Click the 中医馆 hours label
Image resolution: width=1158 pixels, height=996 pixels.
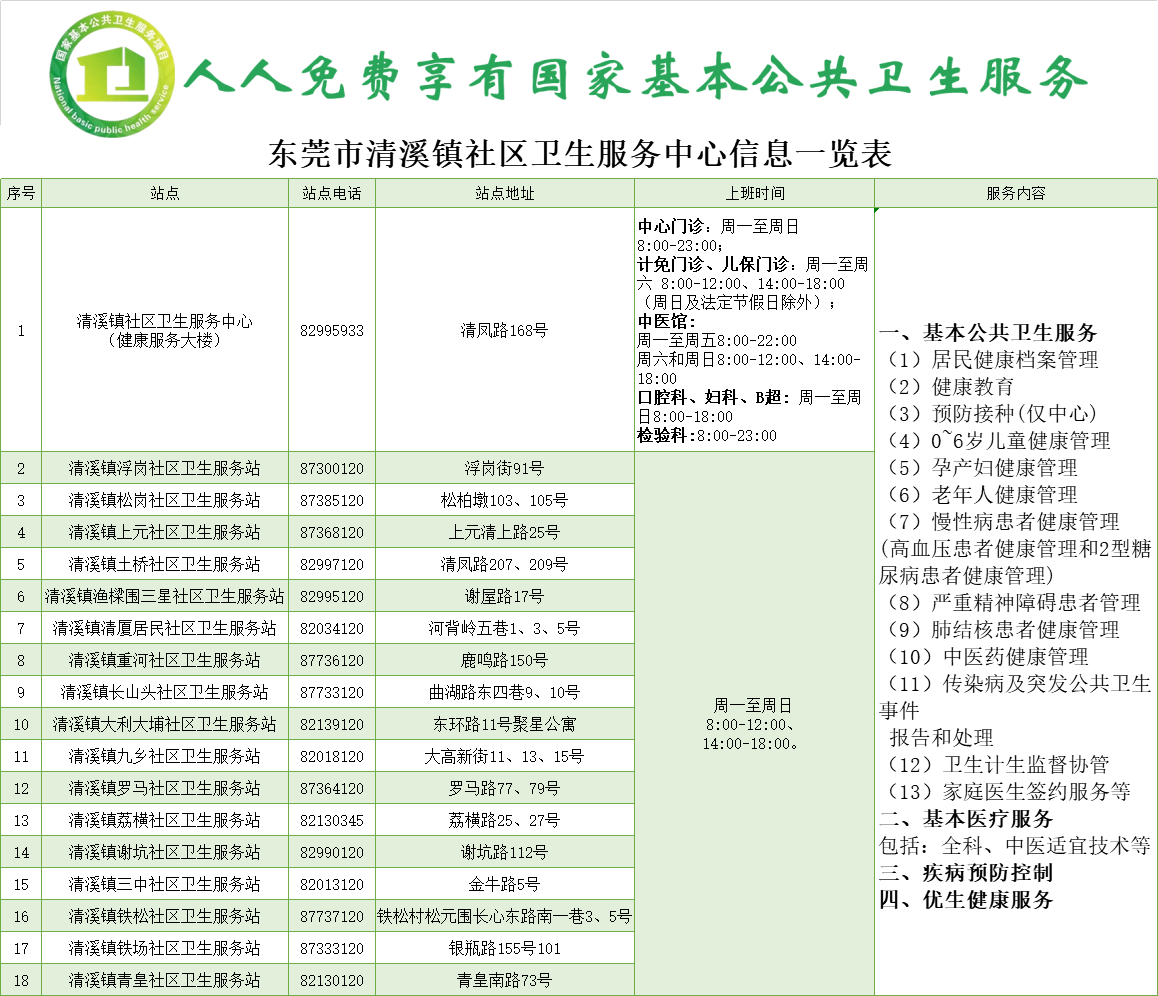[x=666, y=321]
